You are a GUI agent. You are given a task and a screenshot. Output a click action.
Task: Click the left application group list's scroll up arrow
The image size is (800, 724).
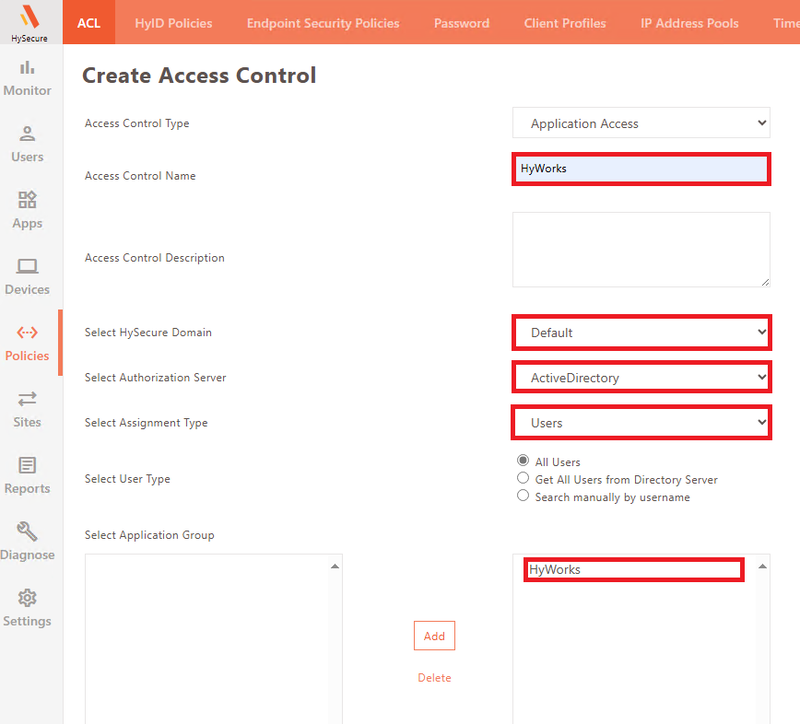pos(335,566)
